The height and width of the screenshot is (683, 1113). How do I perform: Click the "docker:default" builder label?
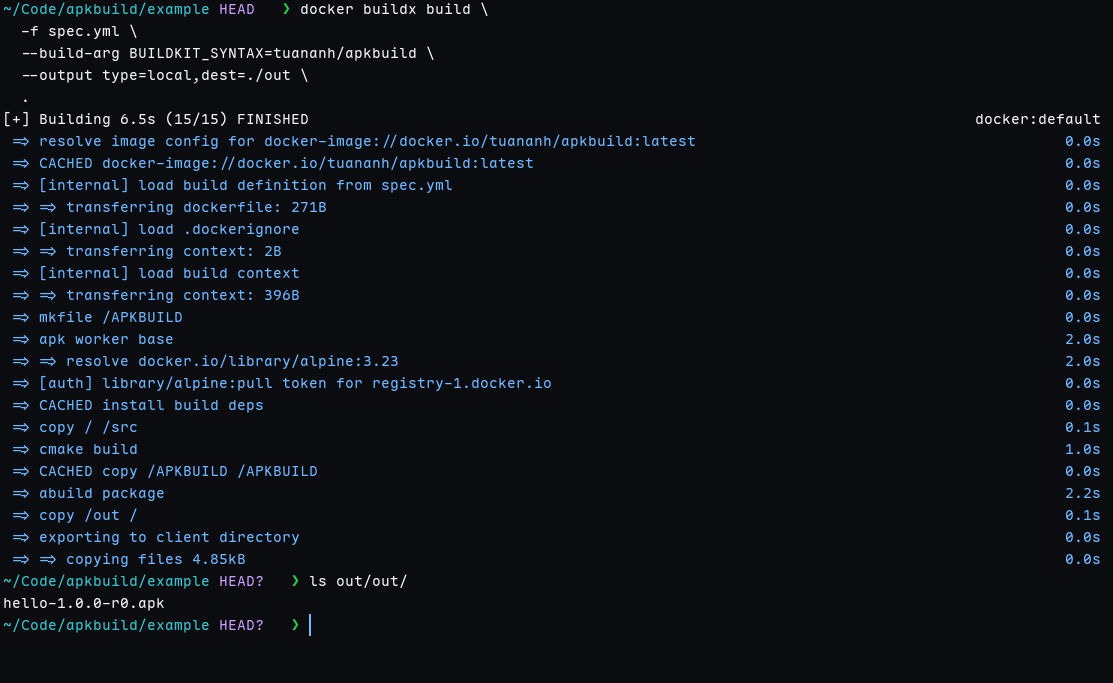pyautogui.click(x=1037, y=120)
